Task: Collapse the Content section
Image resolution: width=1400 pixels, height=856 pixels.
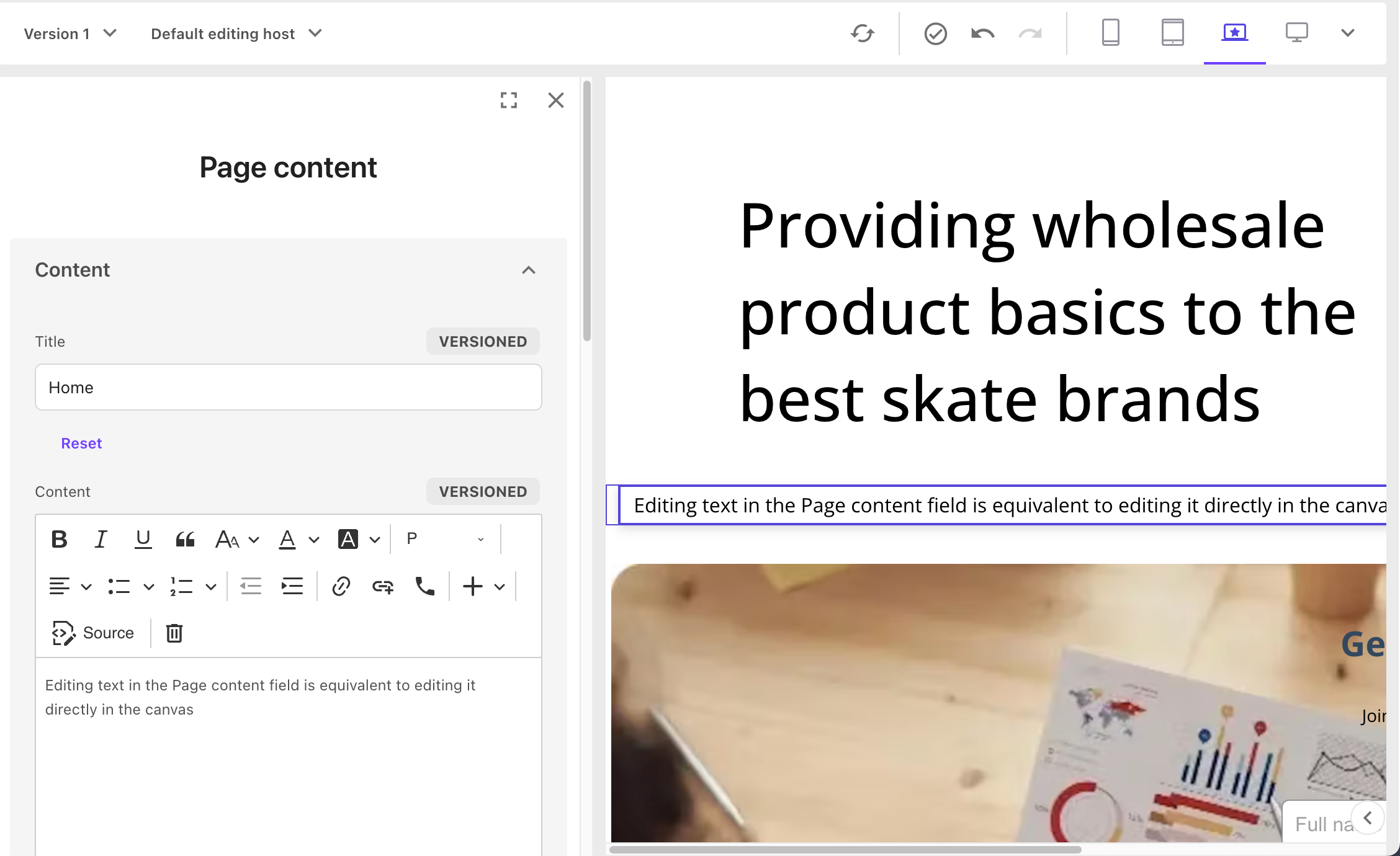Action: (528, 270)
